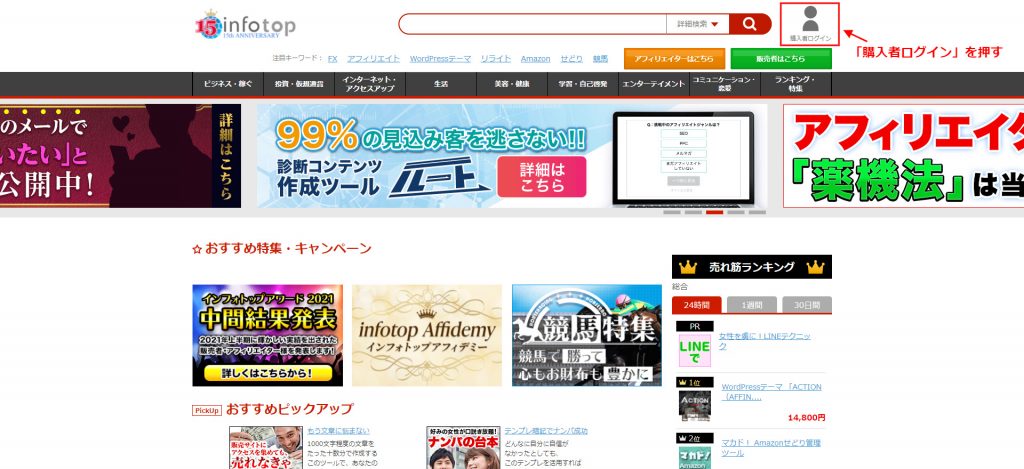Click the ACTION product thumbnail

[694, 406]
